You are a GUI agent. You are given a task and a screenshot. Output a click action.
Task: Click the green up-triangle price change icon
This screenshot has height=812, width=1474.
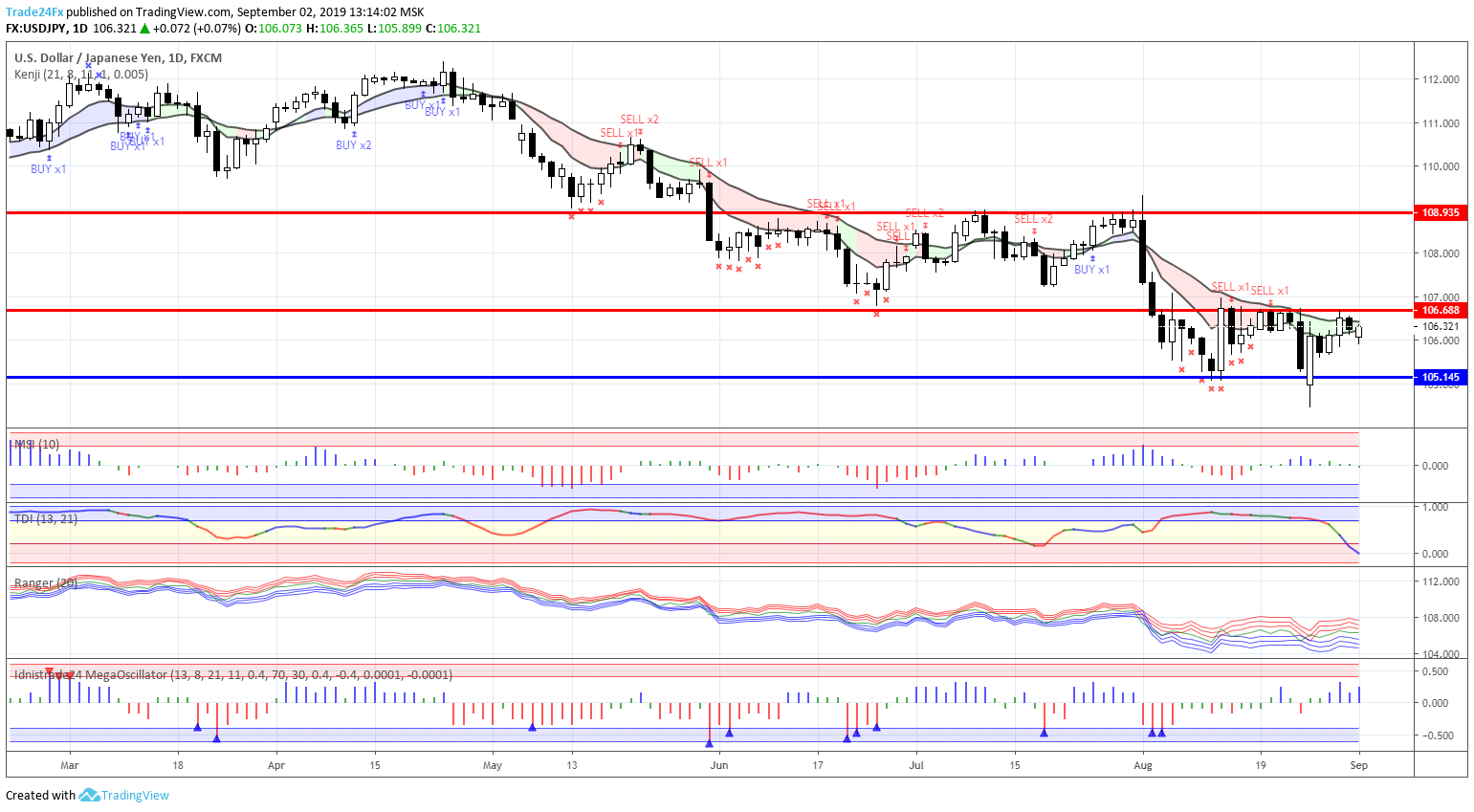[145, 29]
